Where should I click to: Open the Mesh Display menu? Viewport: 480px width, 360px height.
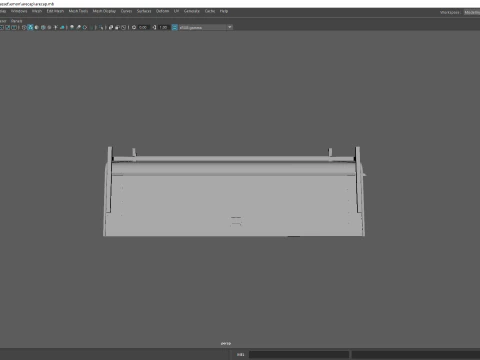tap(104, 11)
